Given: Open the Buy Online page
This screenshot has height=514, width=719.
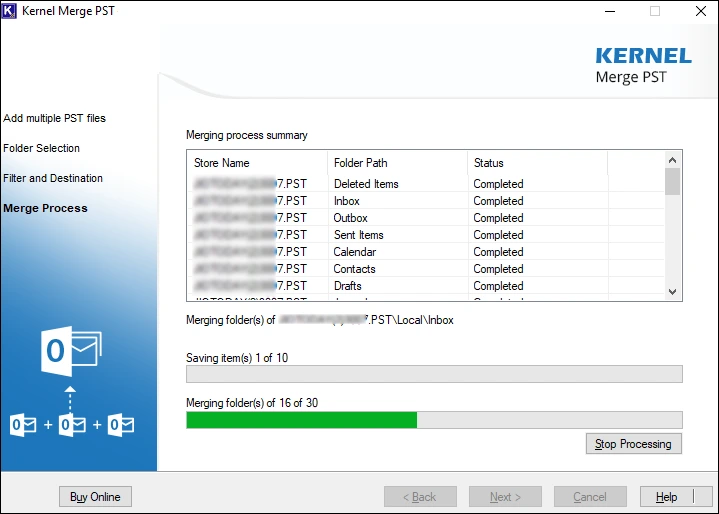Looking at the screenshot, I should (x=95, y=497).
